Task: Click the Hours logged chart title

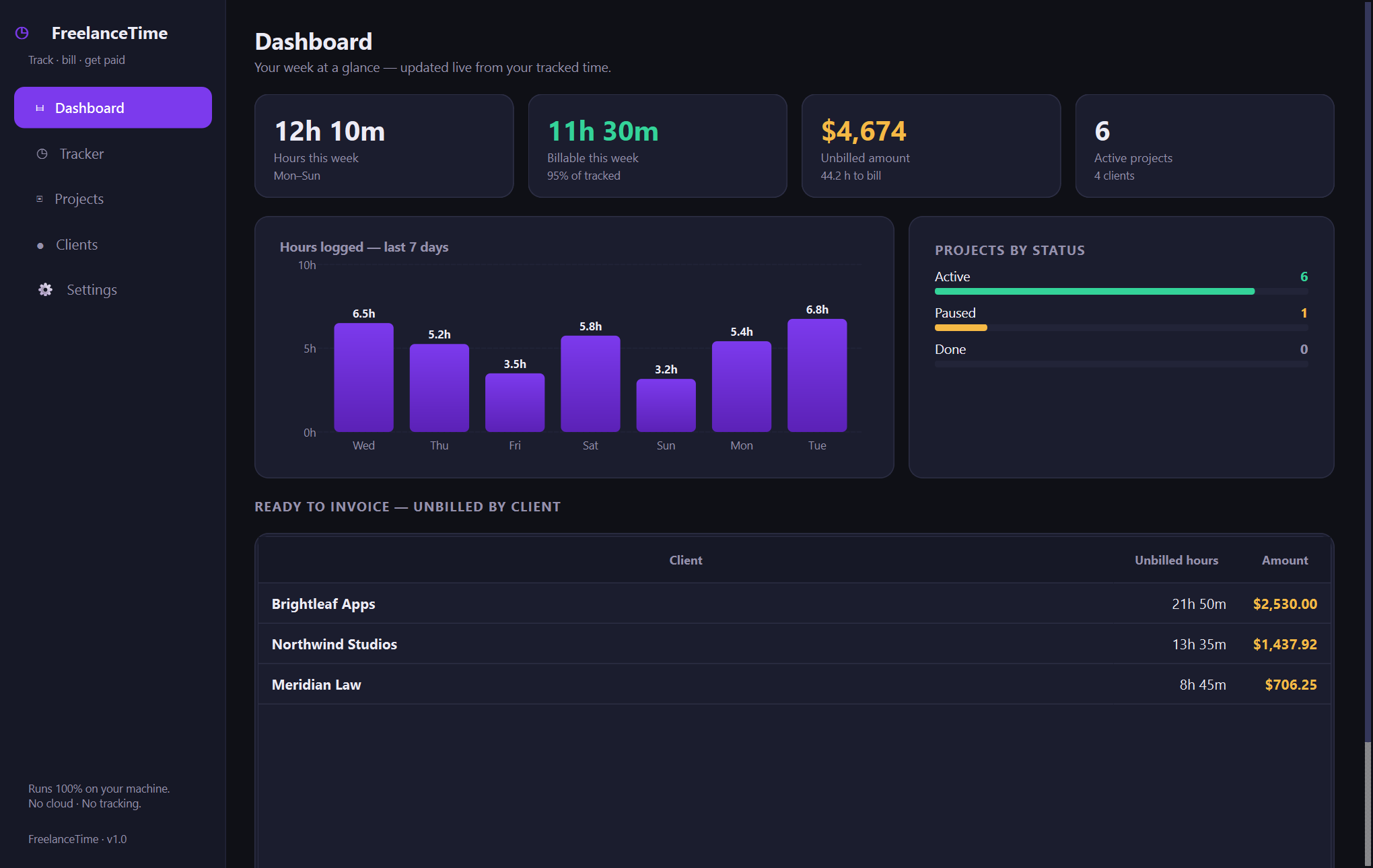Action: point(364,247)
